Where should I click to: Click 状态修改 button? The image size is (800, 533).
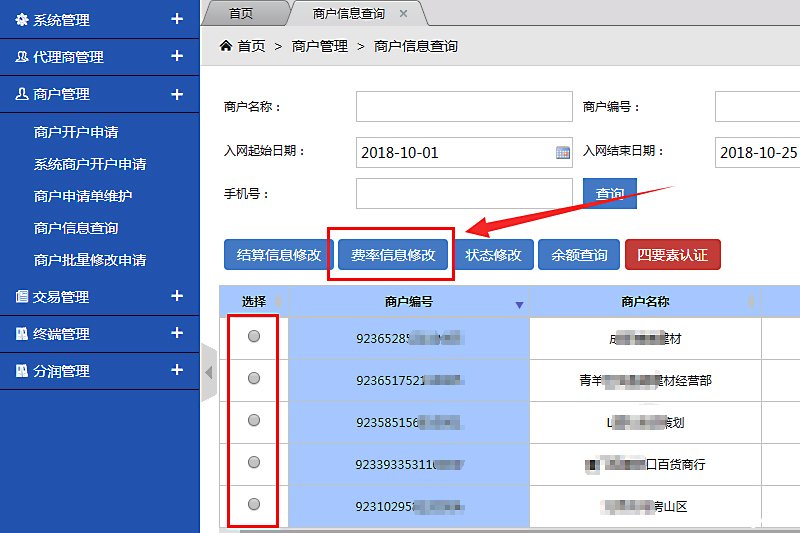click(493, 255)
